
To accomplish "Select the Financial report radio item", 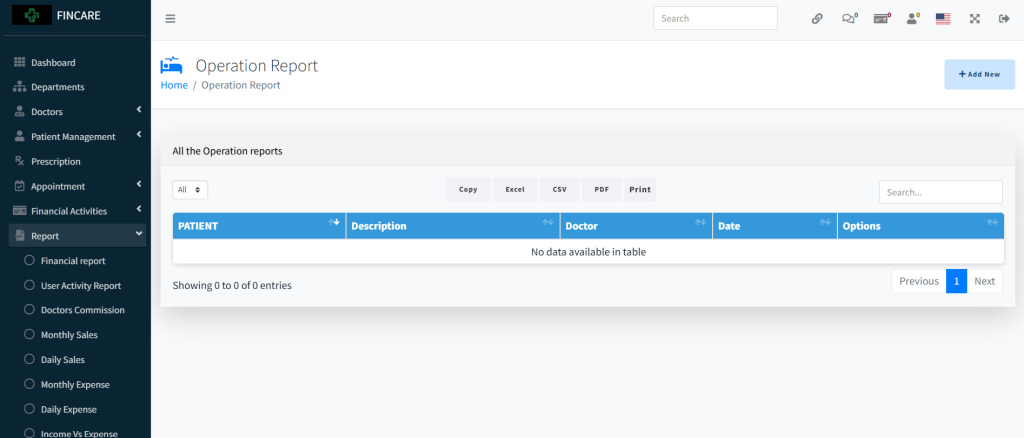I will point(73,261).
